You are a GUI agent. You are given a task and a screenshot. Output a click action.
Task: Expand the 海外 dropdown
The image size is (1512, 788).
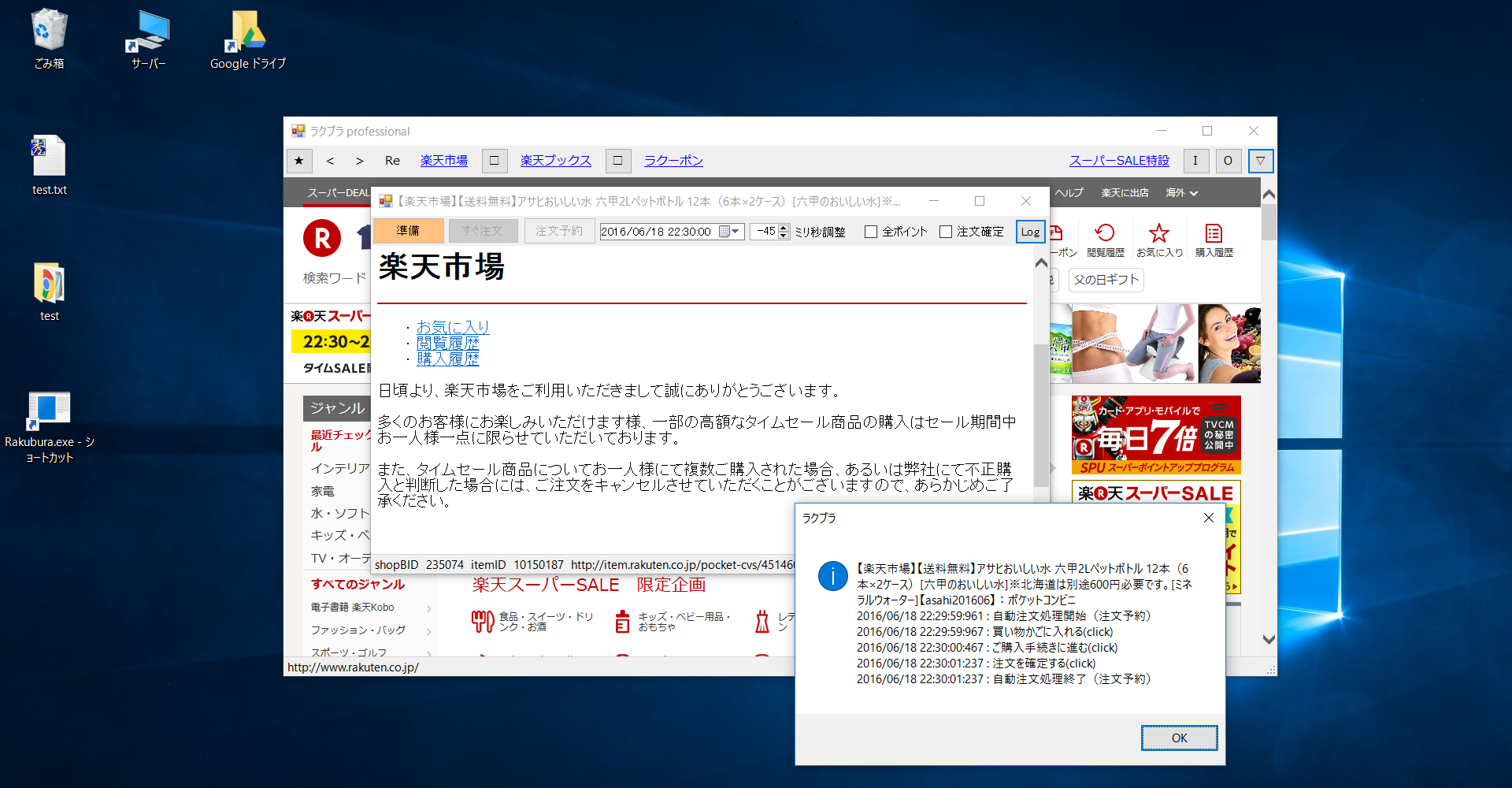tap(1181, 192)
